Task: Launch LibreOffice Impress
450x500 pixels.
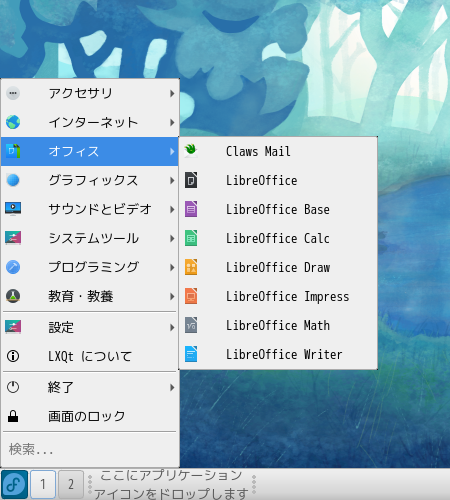Action: click(278, 296)
